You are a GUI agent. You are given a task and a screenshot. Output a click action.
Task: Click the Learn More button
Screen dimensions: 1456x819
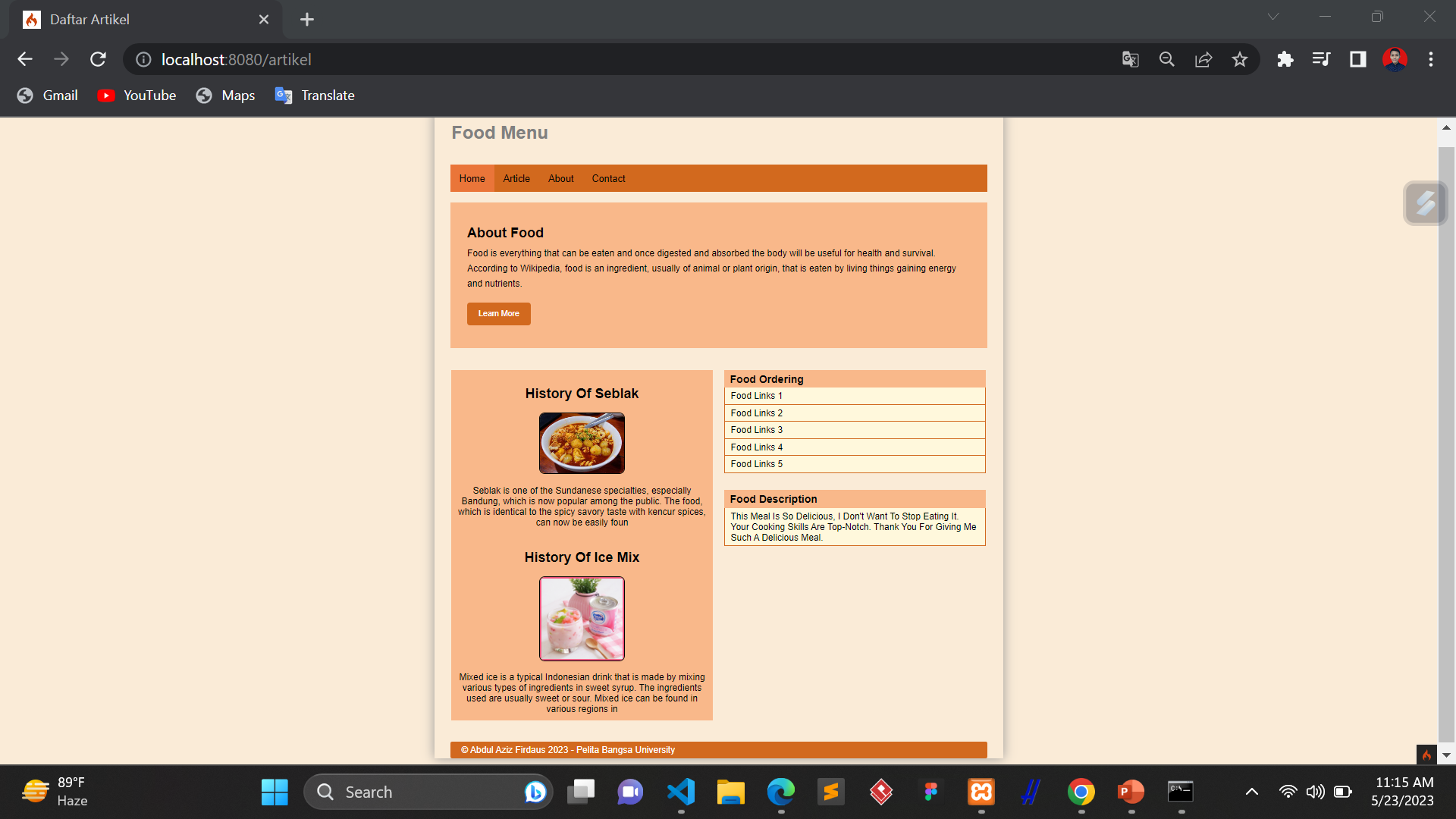point(498,313)
